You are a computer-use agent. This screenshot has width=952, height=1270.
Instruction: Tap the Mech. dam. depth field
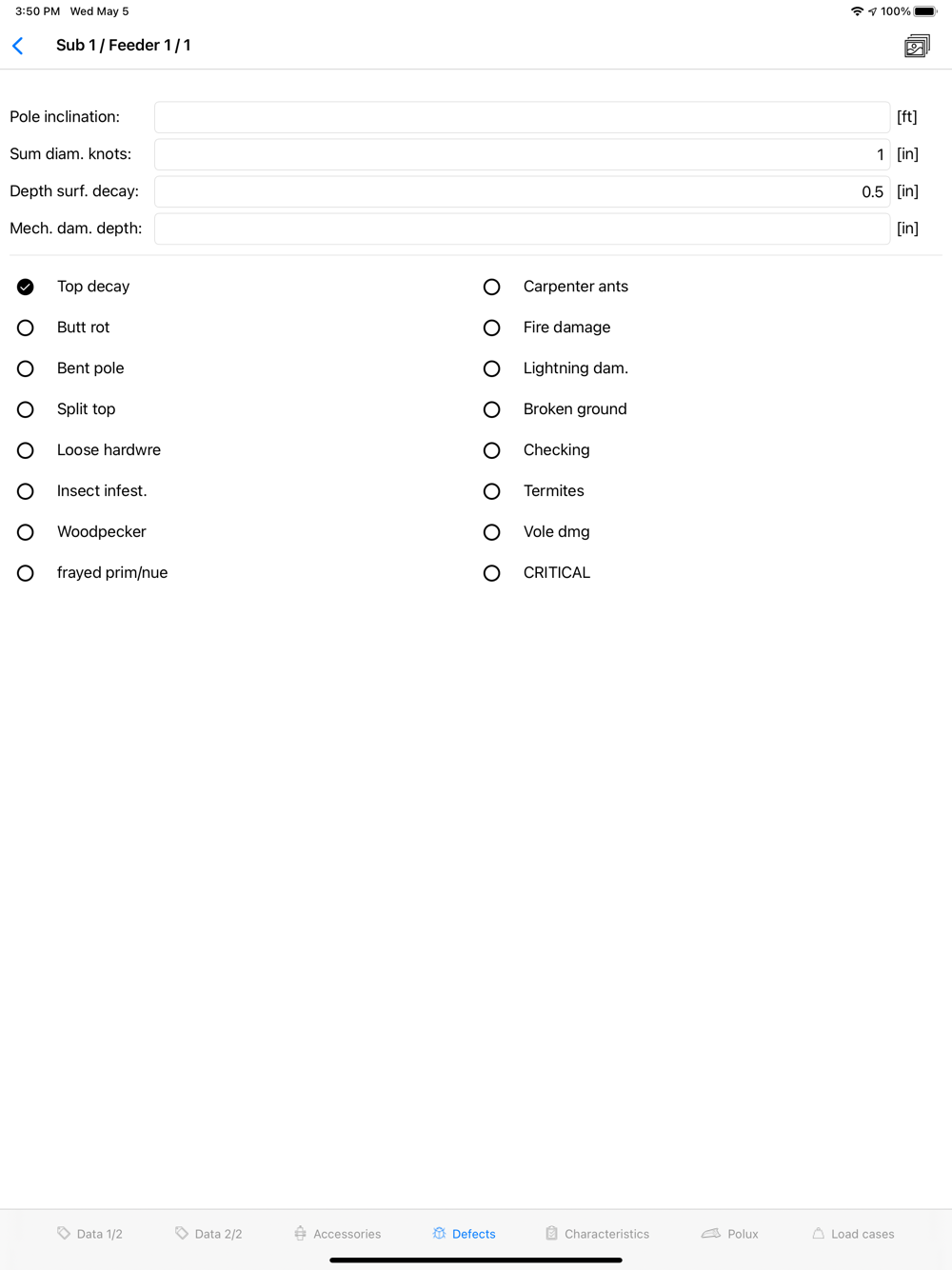coord(522,228)
